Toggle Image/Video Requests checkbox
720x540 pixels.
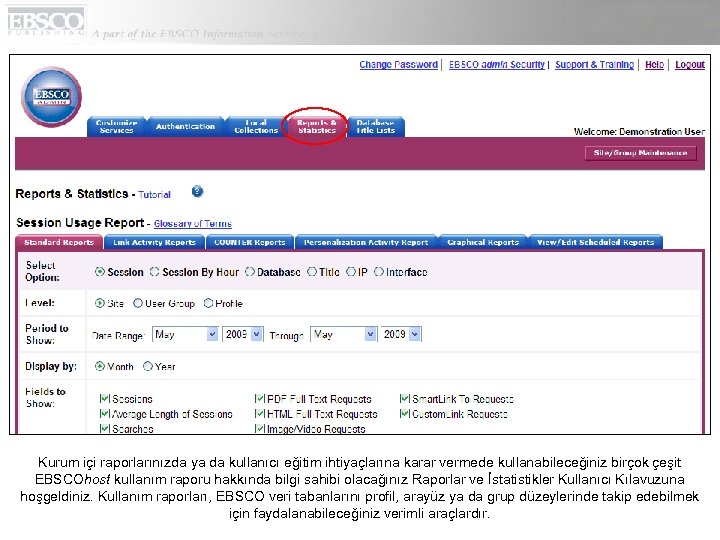click(x=259, y=428)
